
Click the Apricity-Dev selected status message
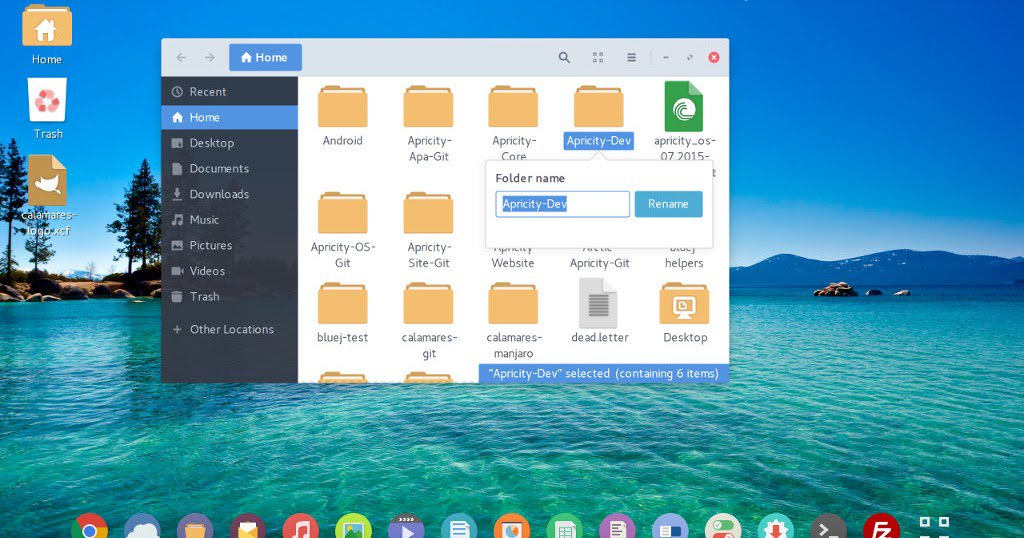(603, 373)
